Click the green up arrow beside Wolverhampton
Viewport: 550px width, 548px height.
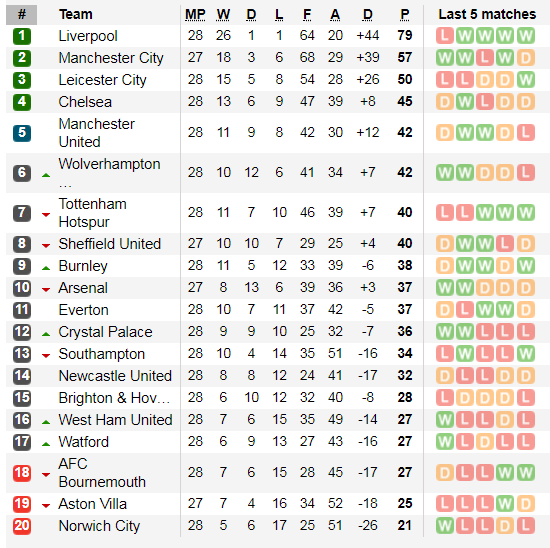pyautogui.click(x=46, y=175)
